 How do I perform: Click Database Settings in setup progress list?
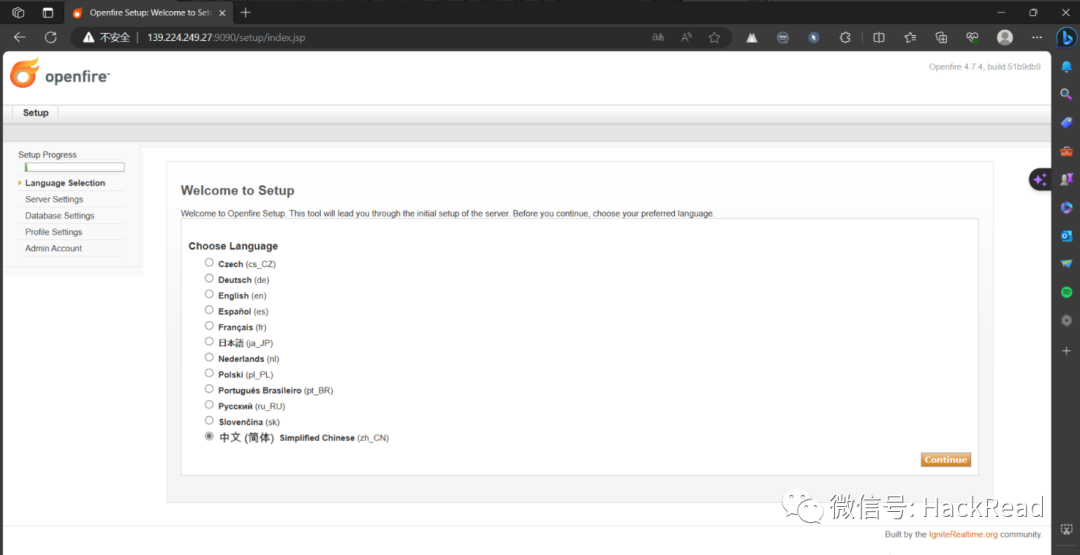(x=60, y=216)
